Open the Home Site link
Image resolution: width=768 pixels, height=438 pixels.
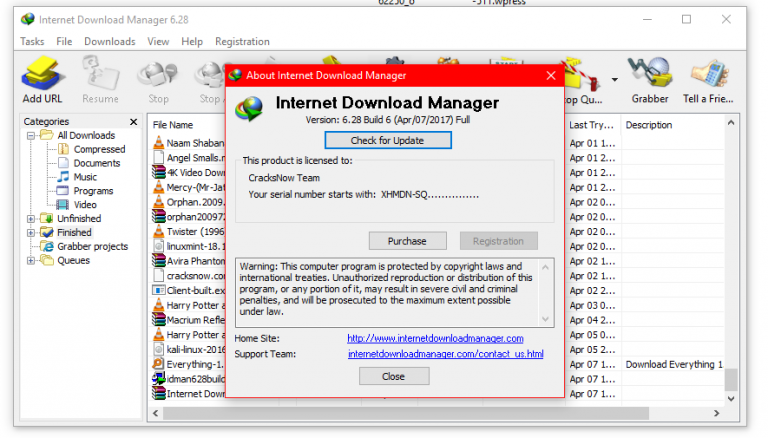[x=435, y=339]
